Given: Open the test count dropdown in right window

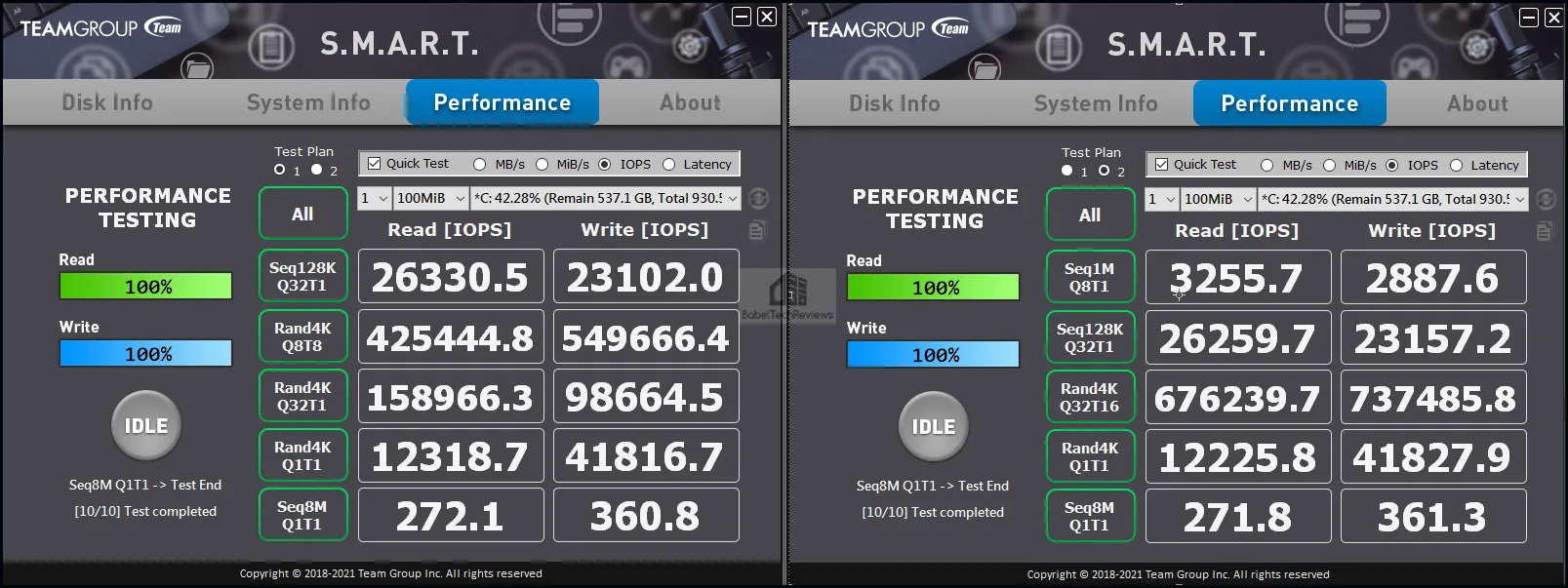Looking at the screenshot, I should 1162,199.
